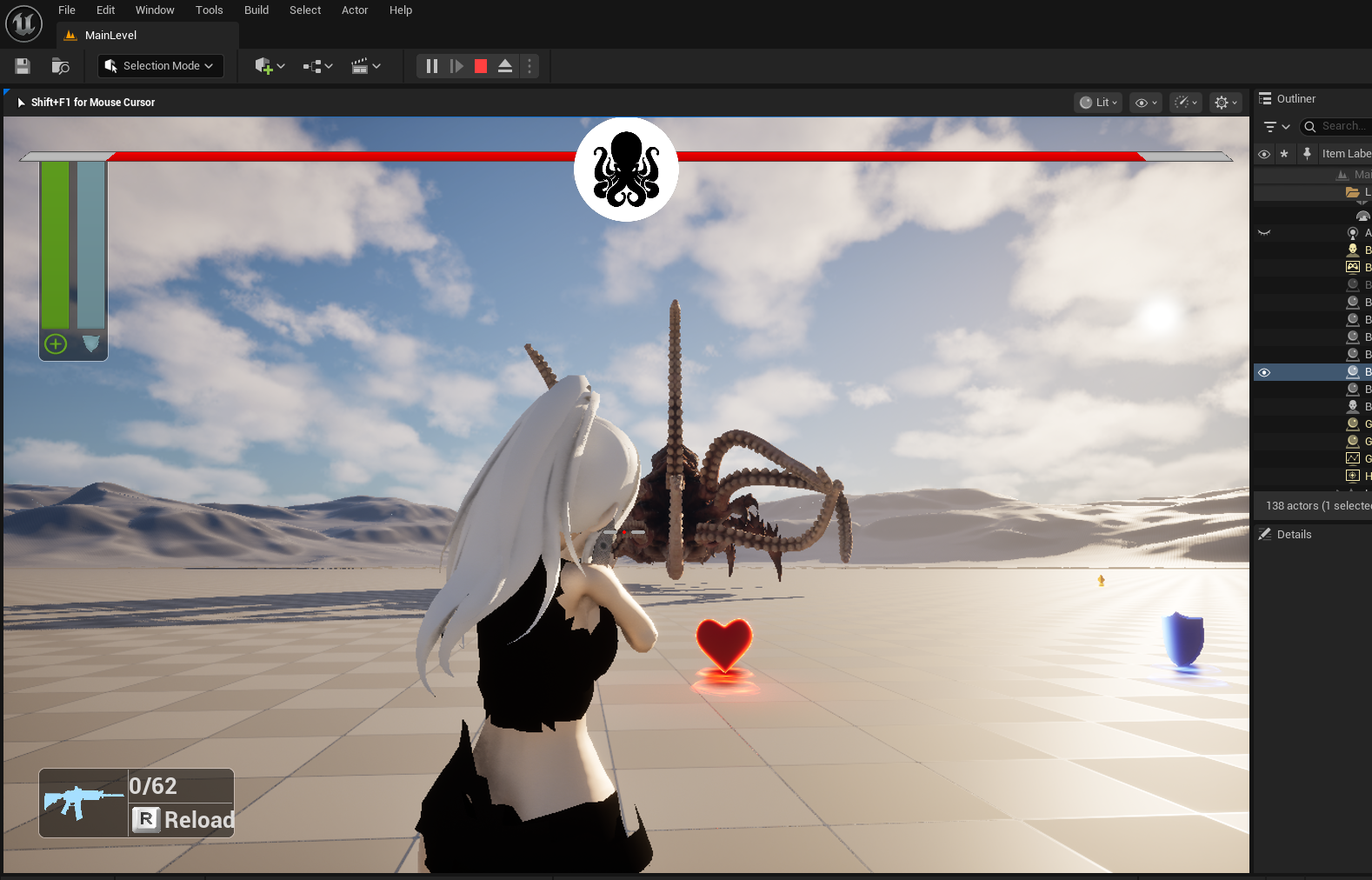
Task: Click the Outliner panel icon
Action: [1265, 99]
